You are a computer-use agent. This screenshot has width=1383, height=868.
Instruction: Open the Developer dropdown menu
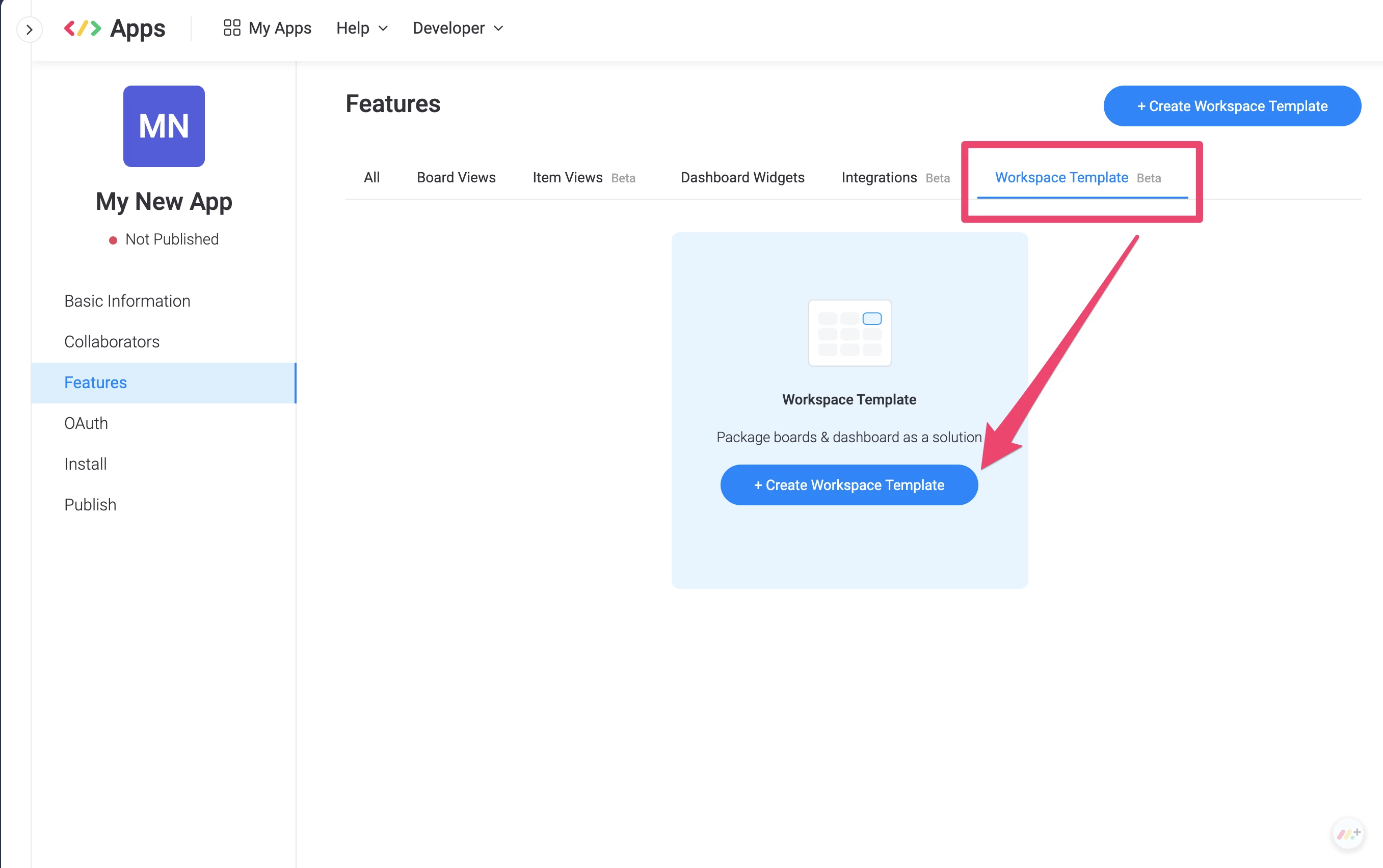click(458, 28)
